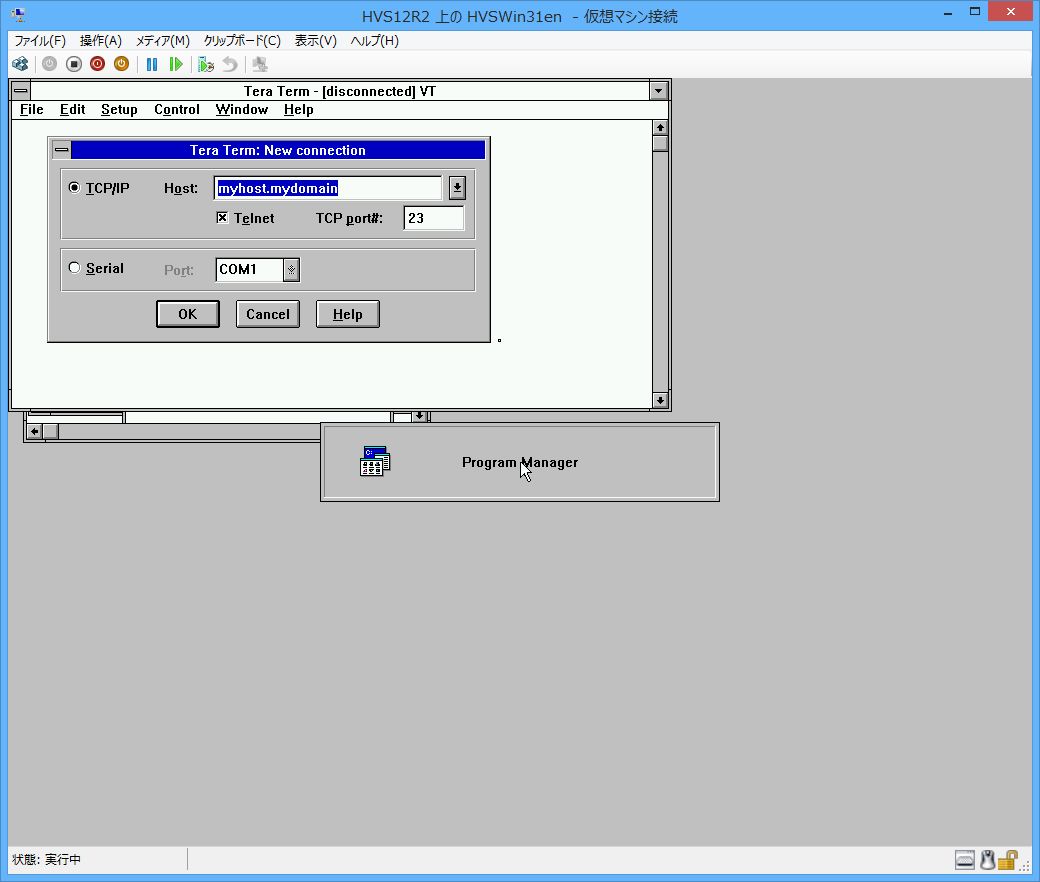Click the keyboard status icon
The width and height of the screenshot is (1040, 882).
(x=965, y=860)
